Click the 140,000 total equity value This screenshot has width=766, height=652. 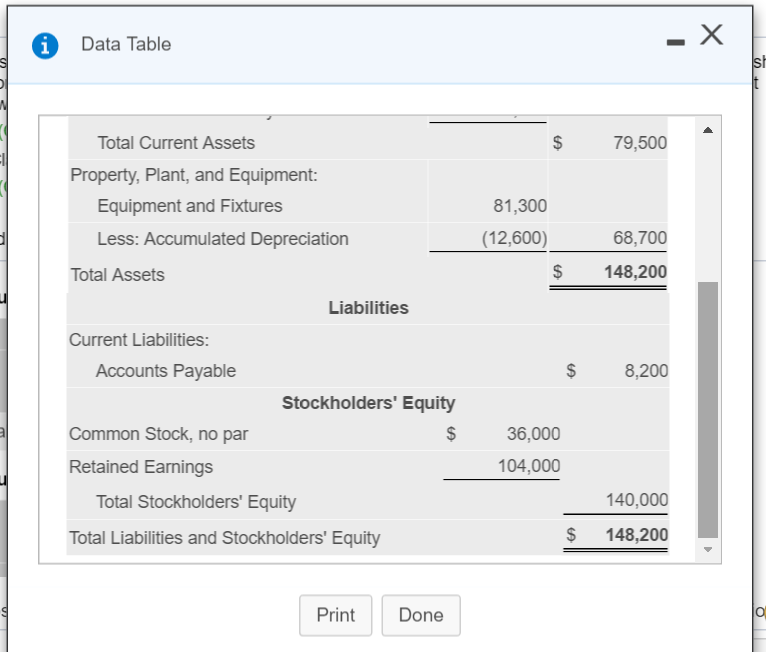pyautogui.click(x=637, y=500)
